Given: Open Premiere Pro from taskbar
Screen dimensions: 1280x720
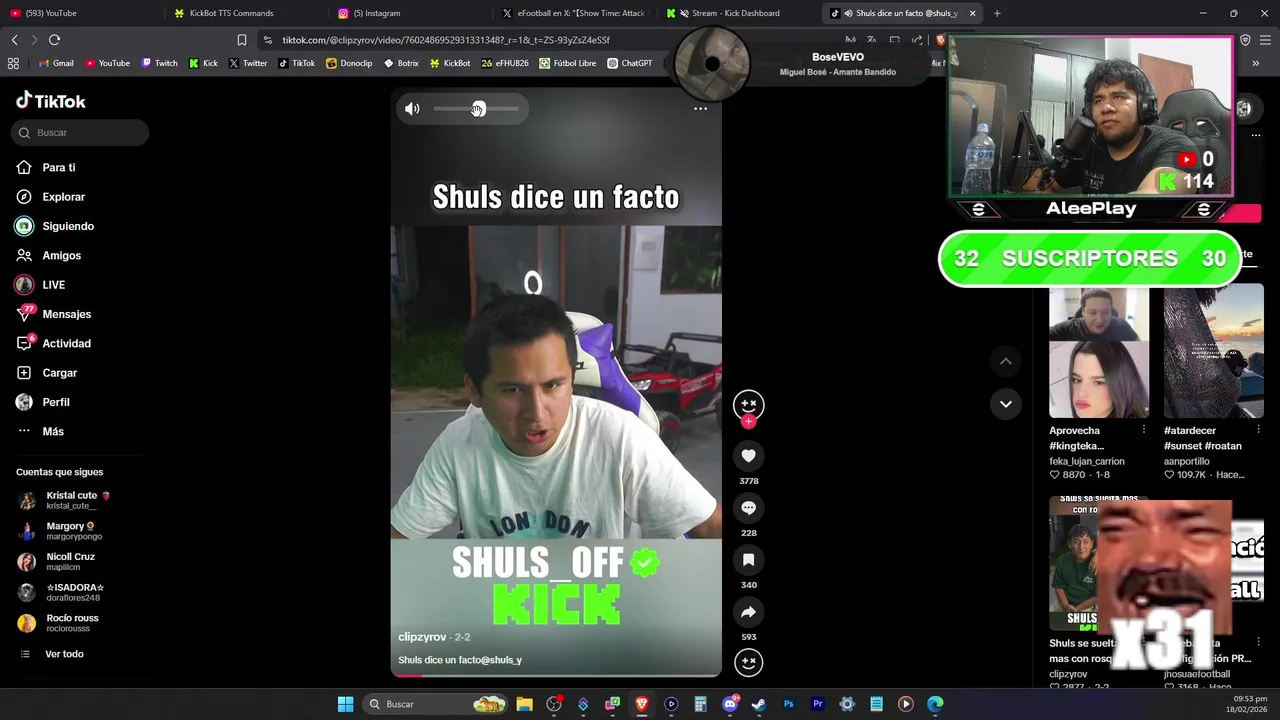Looking at the screenshot, I should click(817, 704).
